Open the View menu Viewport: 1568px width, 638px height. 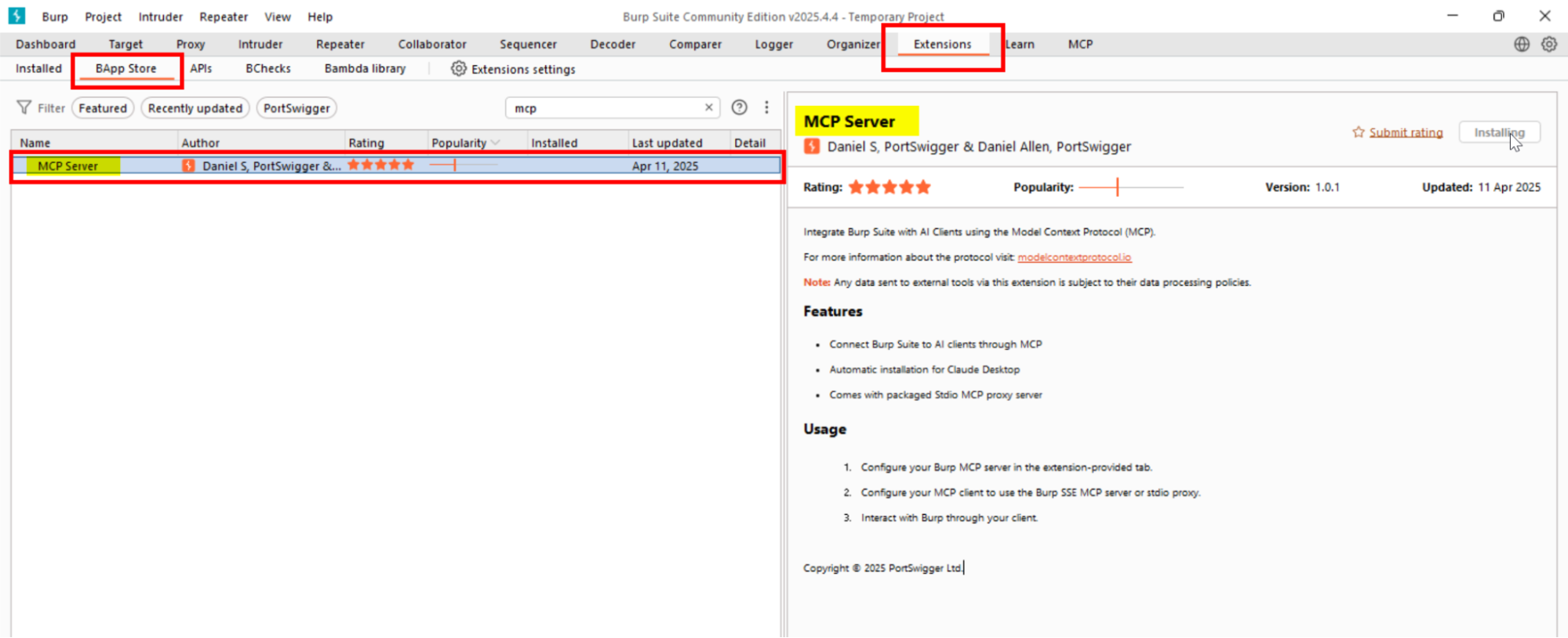pos(278,16)
